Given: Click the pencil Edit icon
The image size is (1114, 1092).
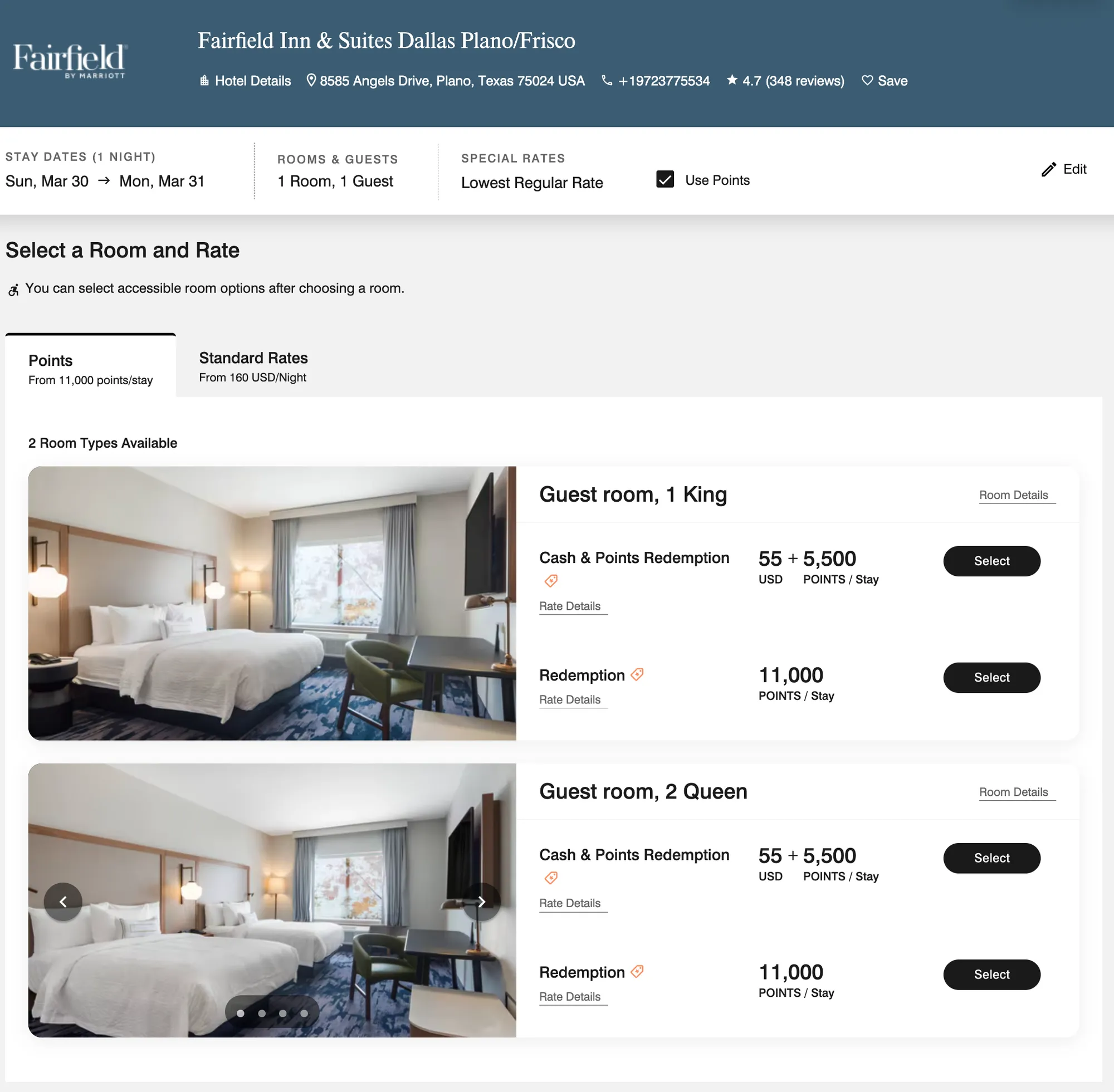Looking at the screenshot, I should (1049, 169).
